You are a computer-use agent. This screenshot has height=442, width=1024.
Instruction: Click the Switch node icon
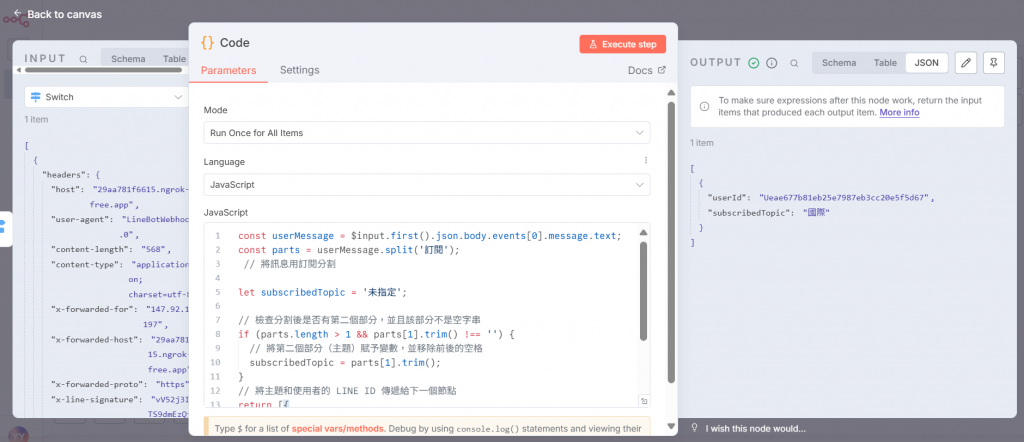coord(36,97)
